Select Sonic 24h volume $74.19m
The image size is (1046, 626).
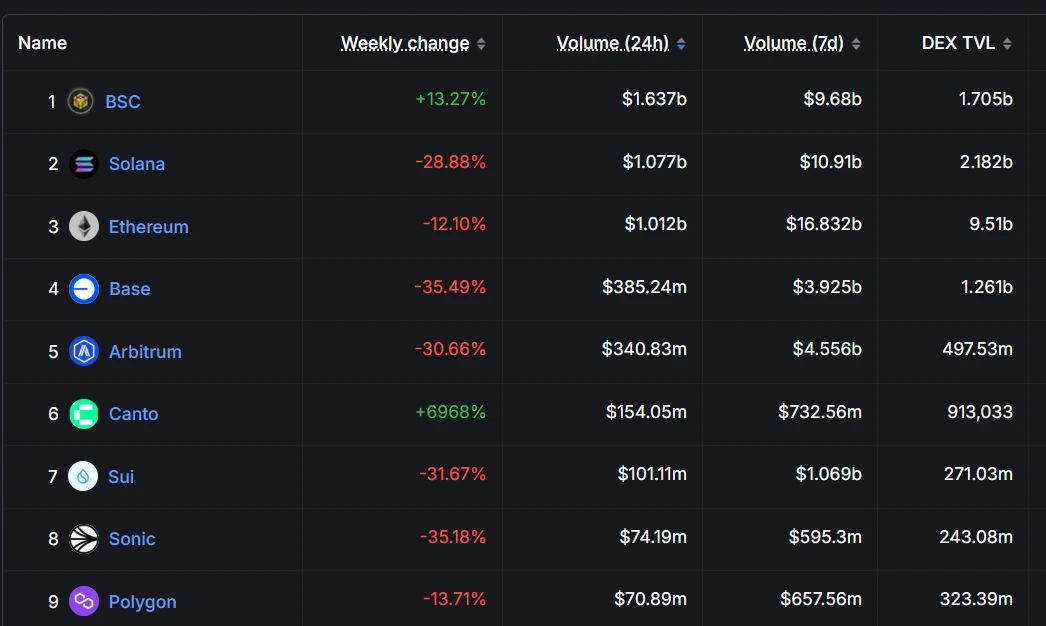[x=653, y=537]
